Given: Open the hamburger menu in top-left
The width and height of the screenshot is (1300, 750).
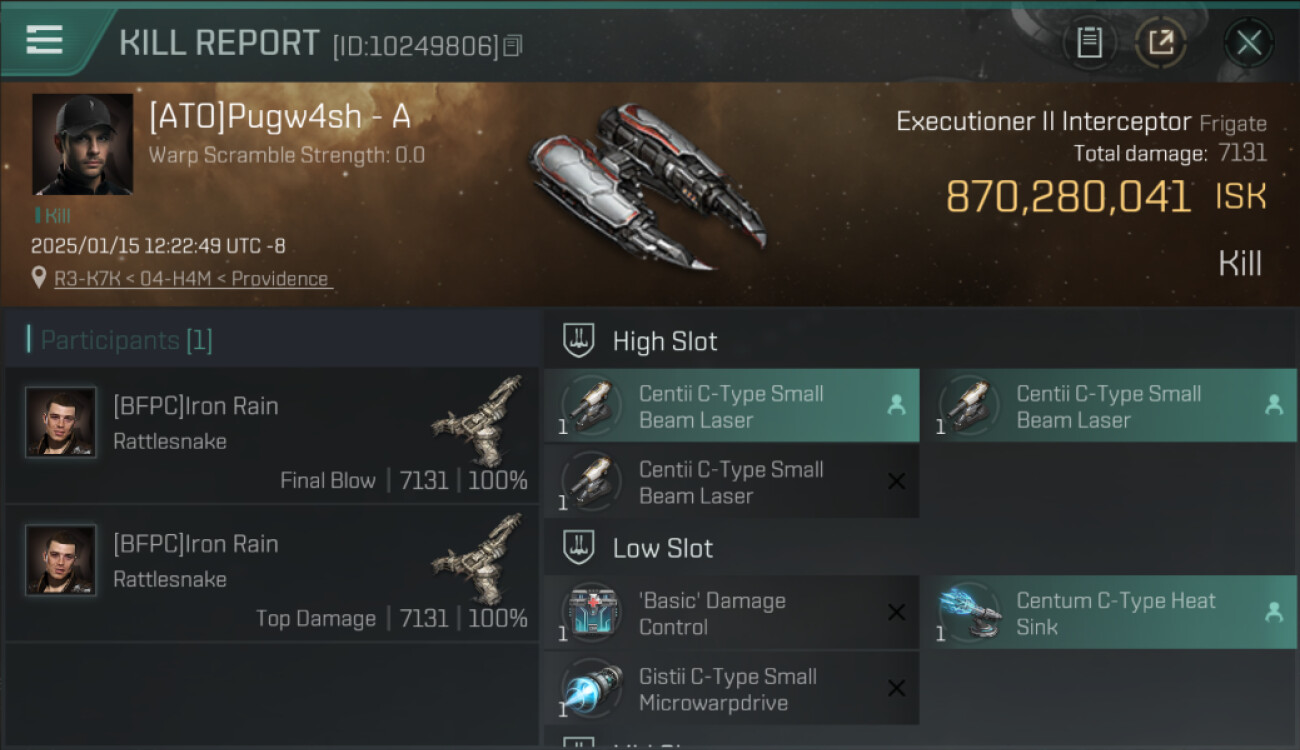Looking at the screenshot, I should tap(44, 40).
